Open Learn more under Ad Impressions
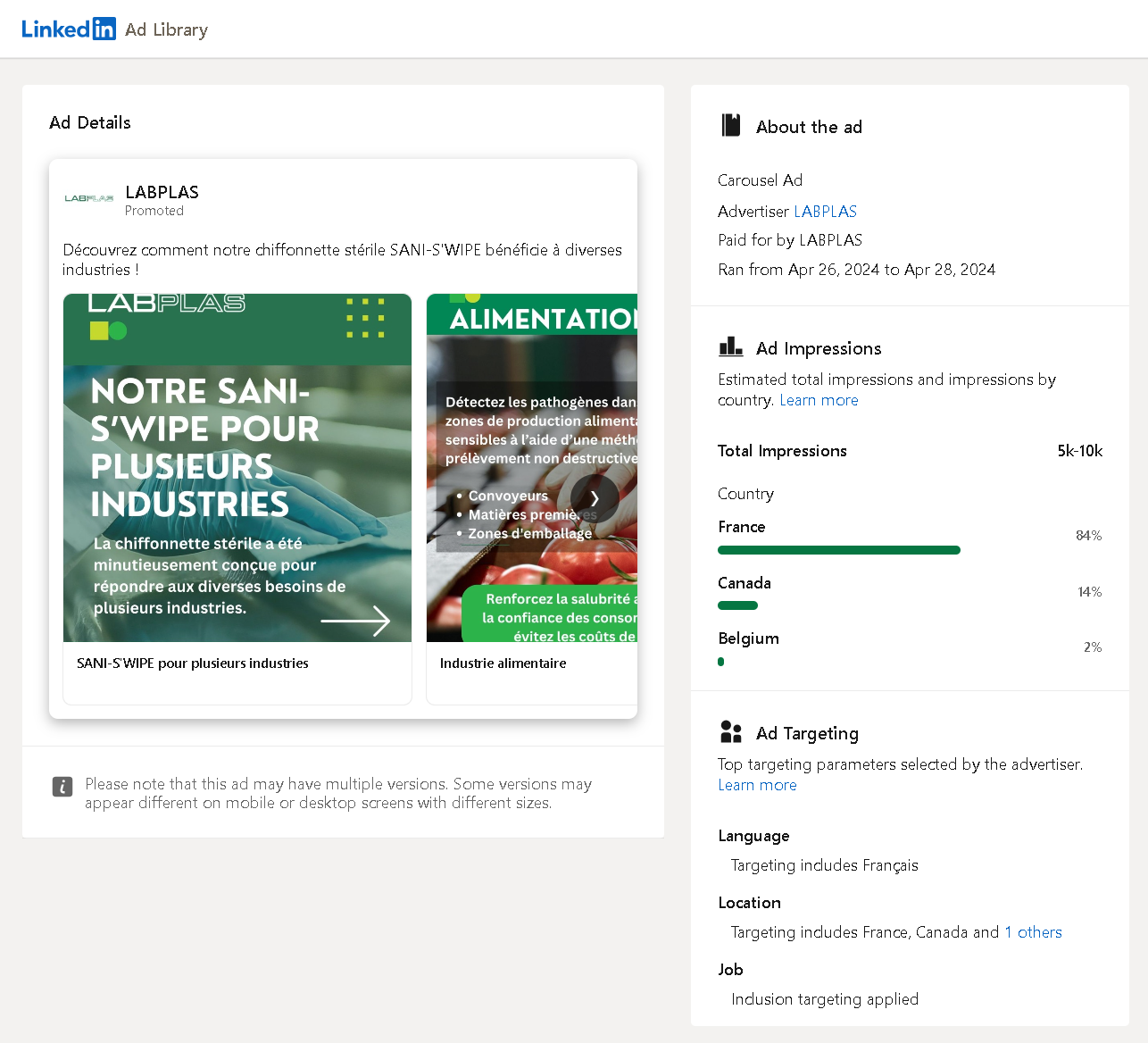The image size is (1148, 1043). click(819, 400)
